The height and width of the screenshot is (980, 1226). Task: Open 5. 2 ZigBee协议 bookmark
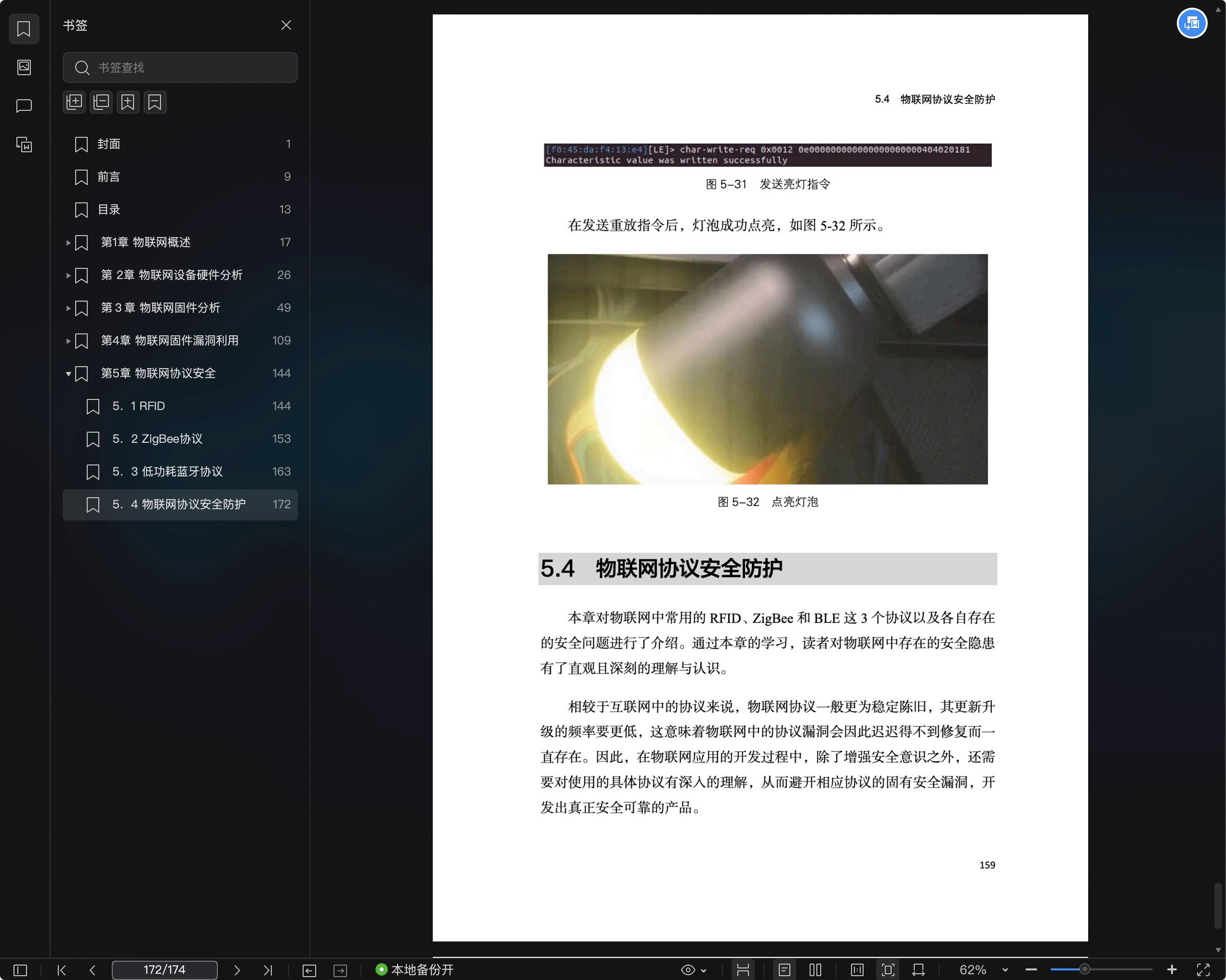180,439
